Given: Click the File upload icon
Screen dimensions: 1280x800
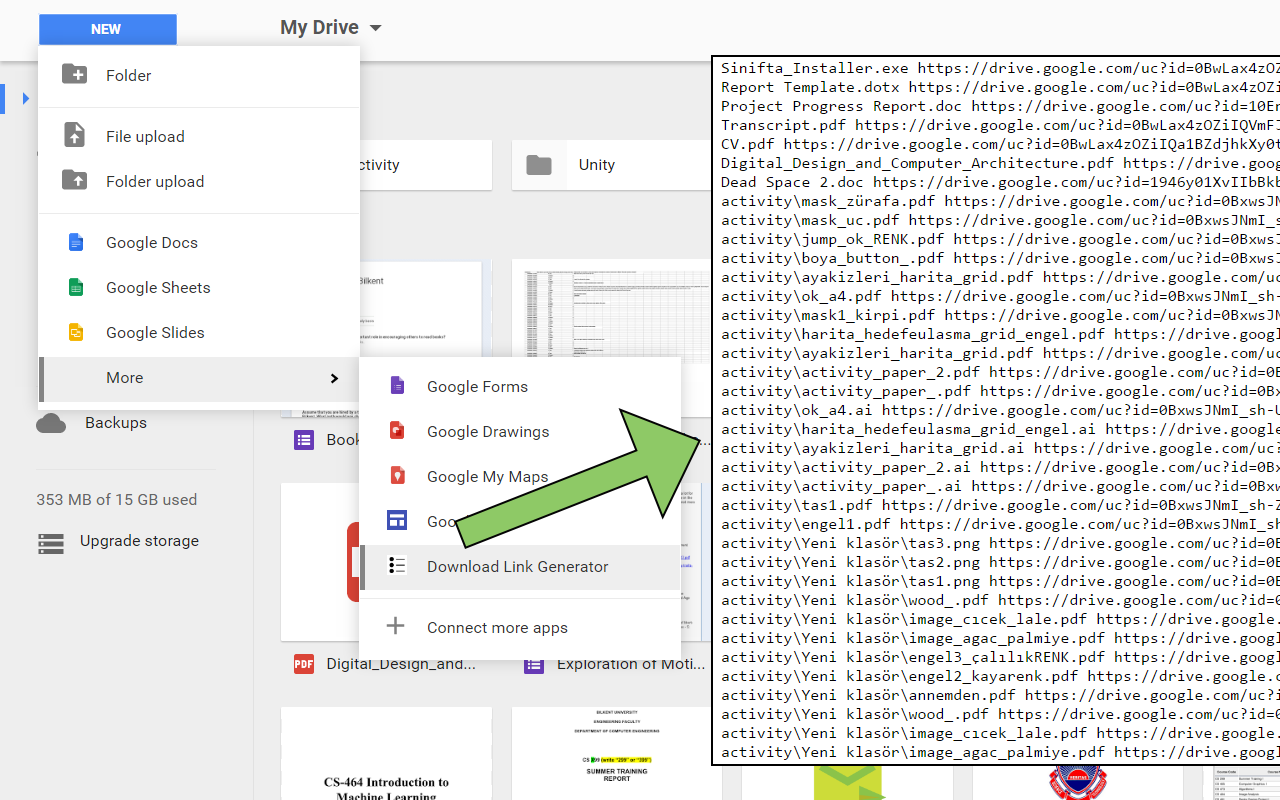Looking at the screenshot, I should tap(74, 135).
